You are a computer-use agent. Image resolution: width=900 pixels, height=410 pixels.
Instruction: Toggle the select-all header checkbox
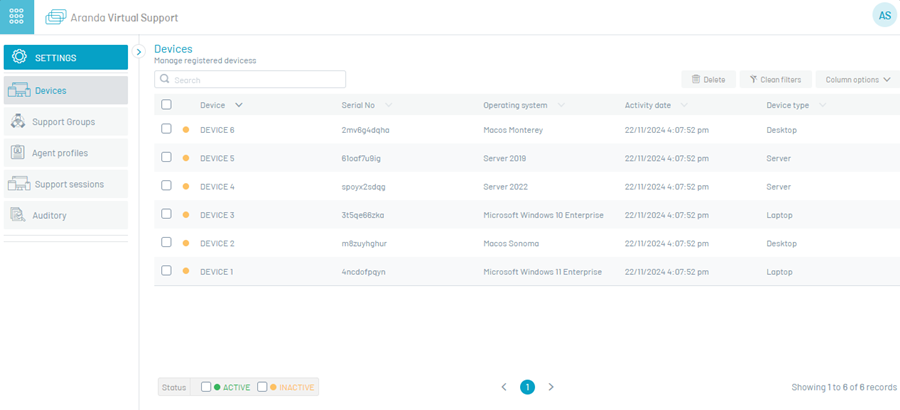click(166, 105)
